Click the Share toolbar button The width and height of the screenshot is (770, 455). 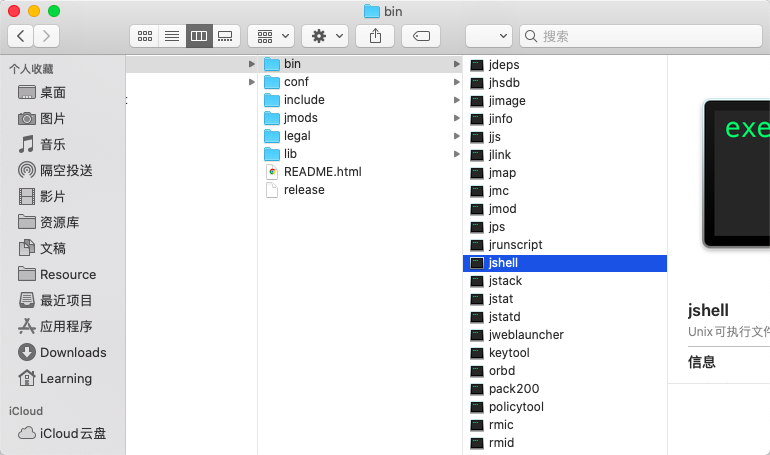(376, 36)
